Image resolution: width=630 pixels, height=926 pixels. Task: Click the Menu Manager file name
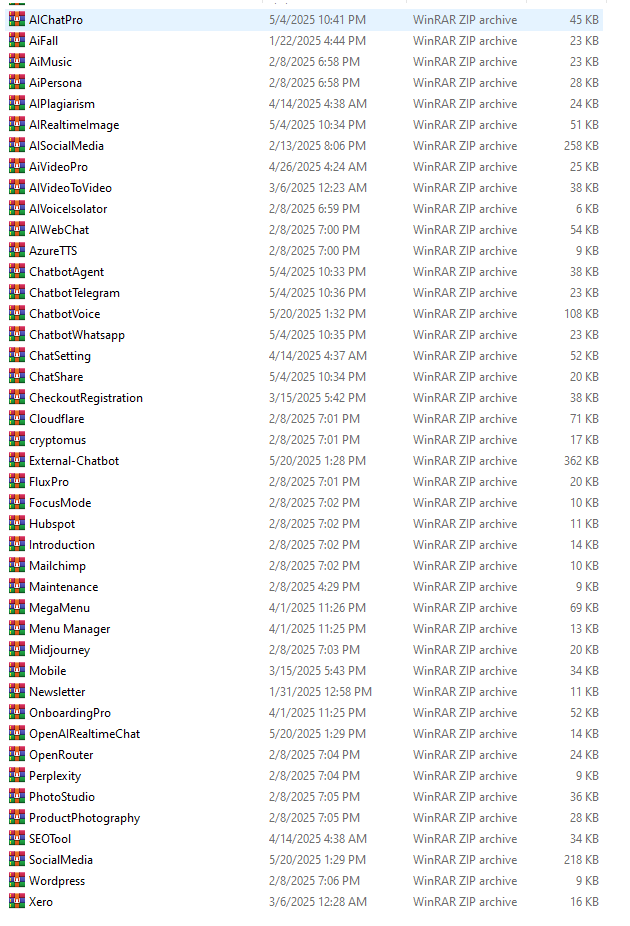click(x=70, y=629)
